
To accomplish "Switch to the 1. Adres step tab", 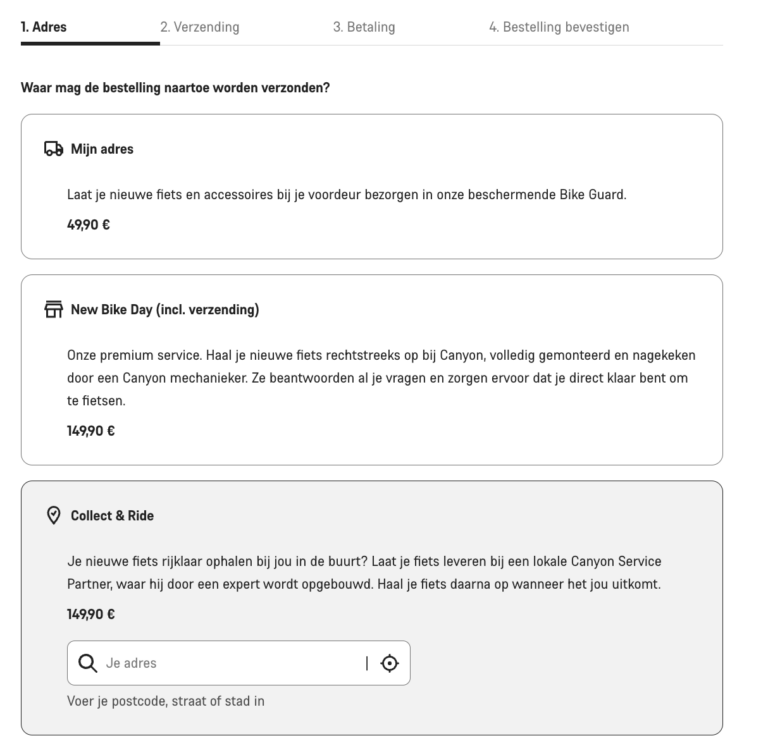I will coord(44,27).
